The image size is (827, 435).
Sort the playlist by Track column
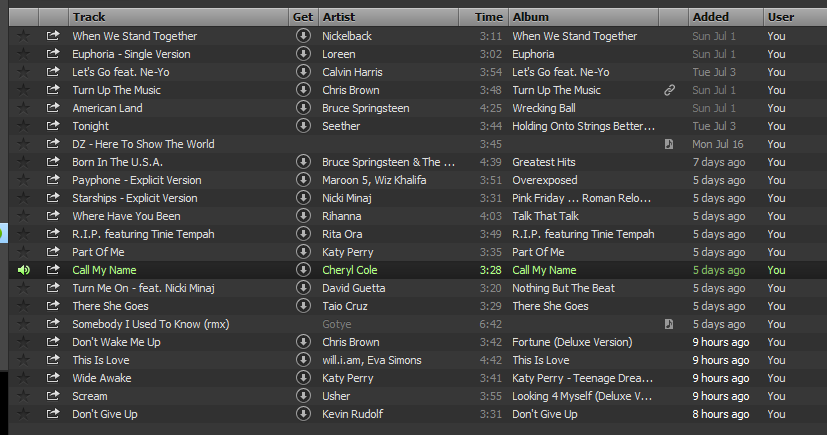click(x=90, y=17)
